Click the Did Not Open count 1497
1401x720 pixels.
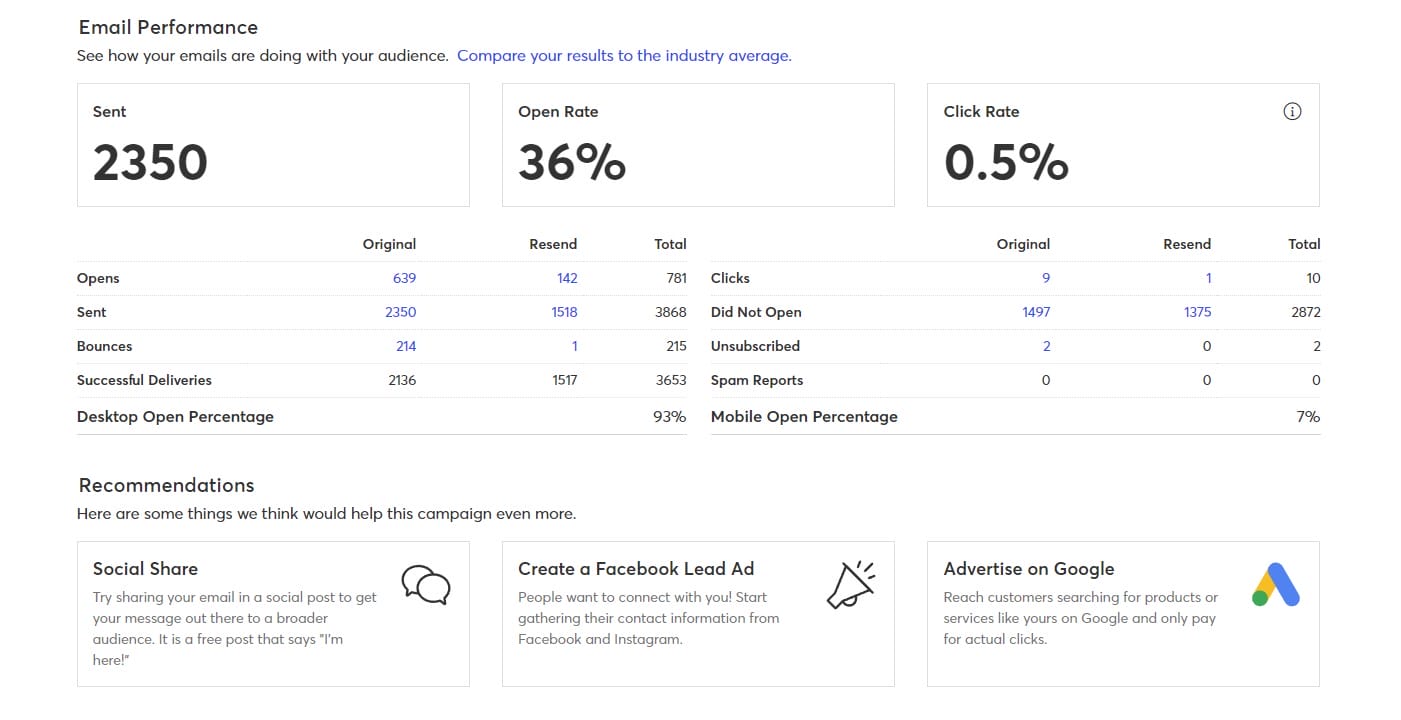[x=1037, y=312]
